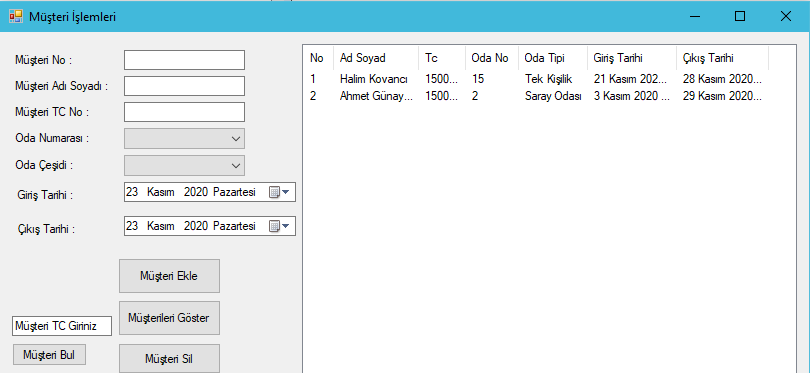Viewport: 810px width, 373px height.
Task: Sort by the Ad Soyad column header
Action: coord(376,58)
